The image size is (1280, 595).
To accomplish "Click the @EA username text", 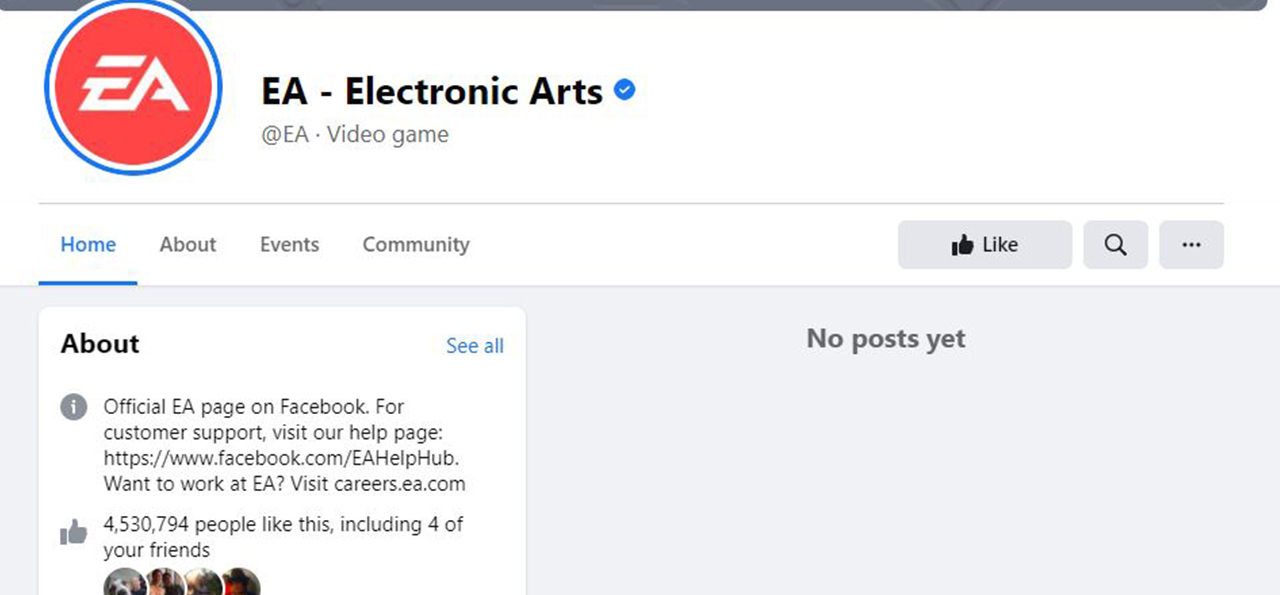I will click(285, 135).
